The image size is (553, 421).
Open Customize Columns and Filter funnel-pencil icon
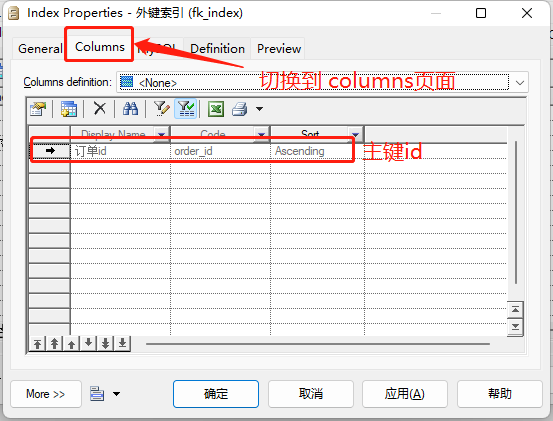pyautogui.click(x=161, y=109)
